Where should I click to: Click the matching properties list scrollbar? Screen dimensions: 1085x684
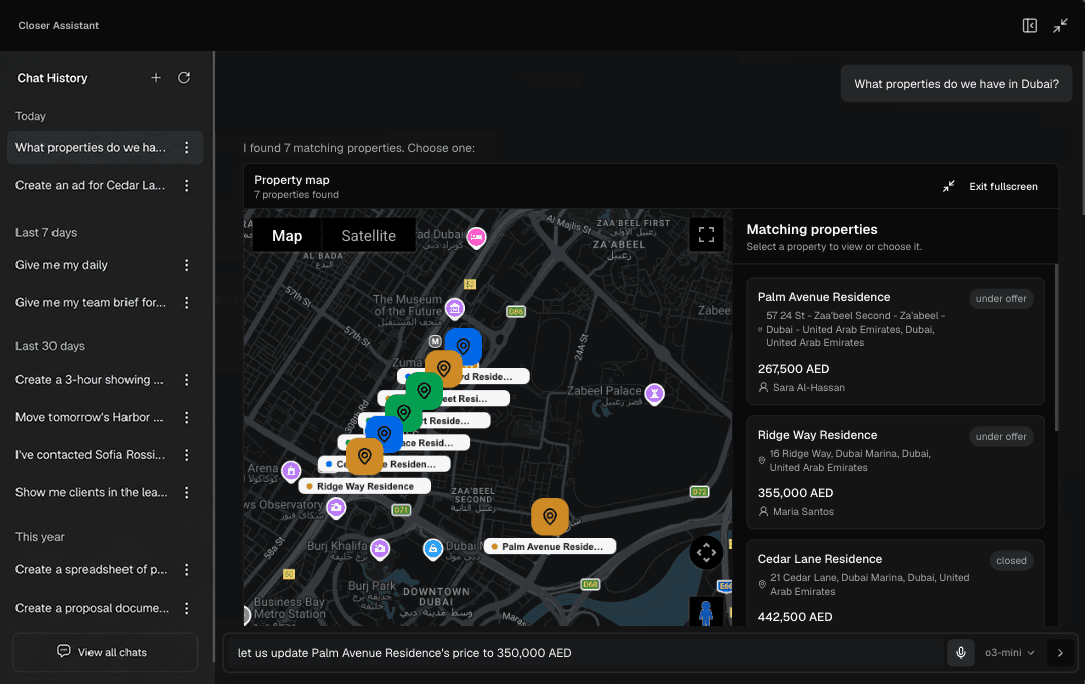[x=1056, y=347]
